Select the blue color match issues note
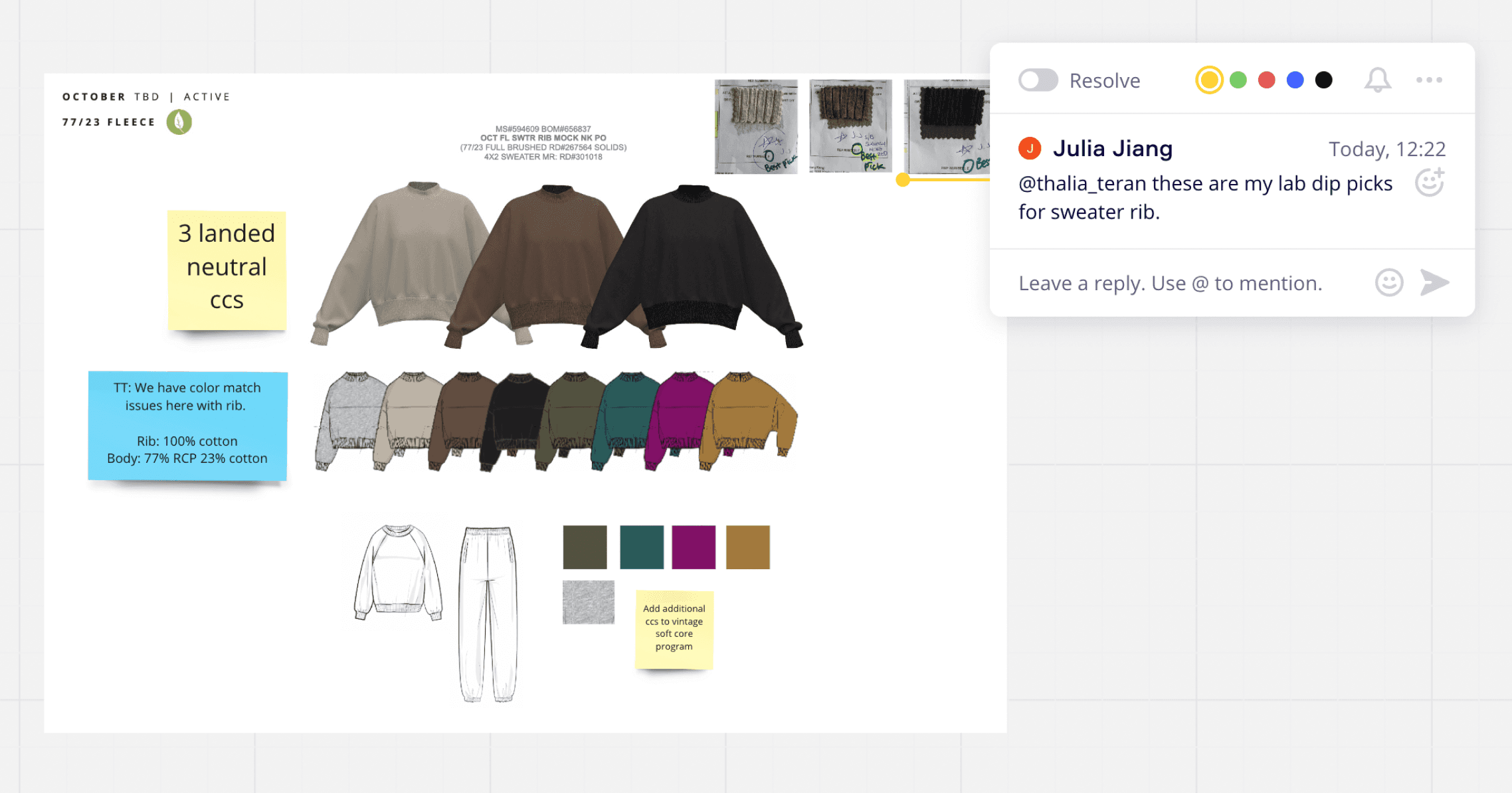 [x=187, y=425]
